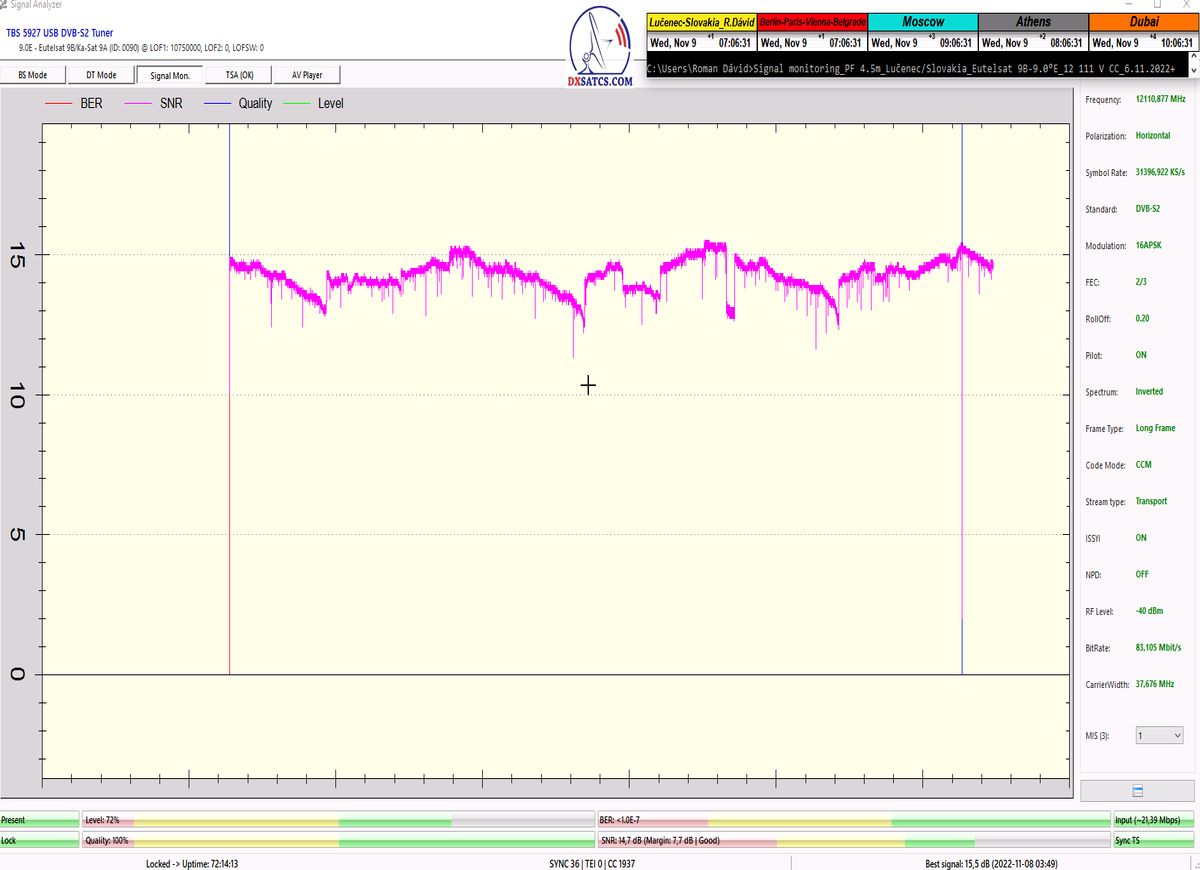Viewport: 1200px width, 870px height.
Task: Click the TSA (OK) button
Action: (239, 75)
